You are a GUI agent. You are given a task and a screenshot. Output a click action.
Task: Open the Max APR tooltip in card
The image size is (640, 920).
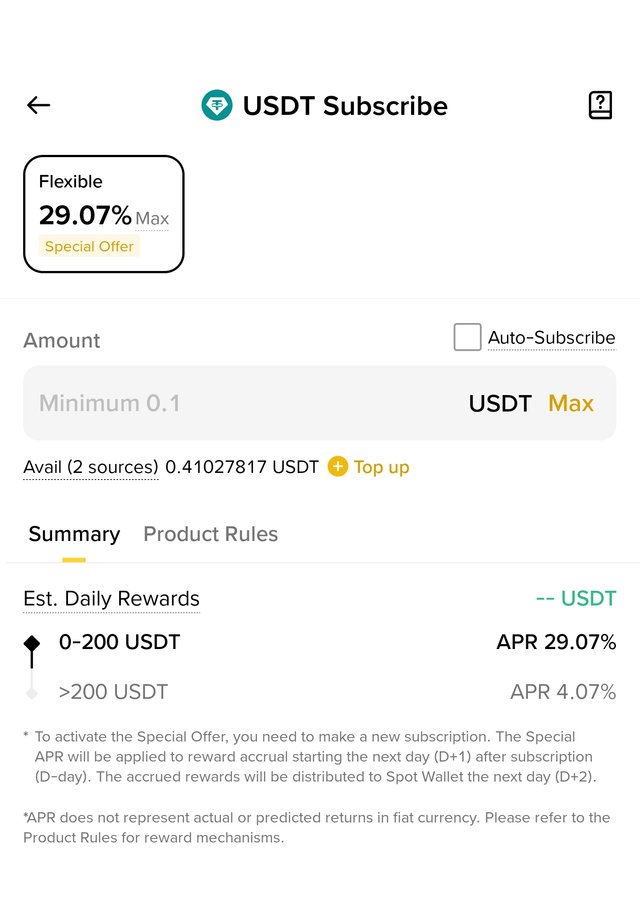pos(152,218)
